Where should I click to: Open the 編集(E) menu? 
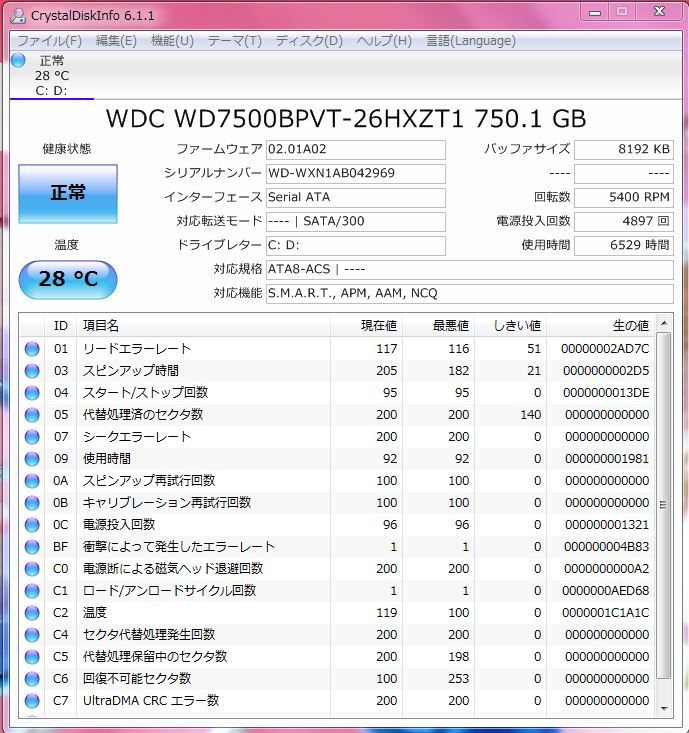[x=116, y=41]
